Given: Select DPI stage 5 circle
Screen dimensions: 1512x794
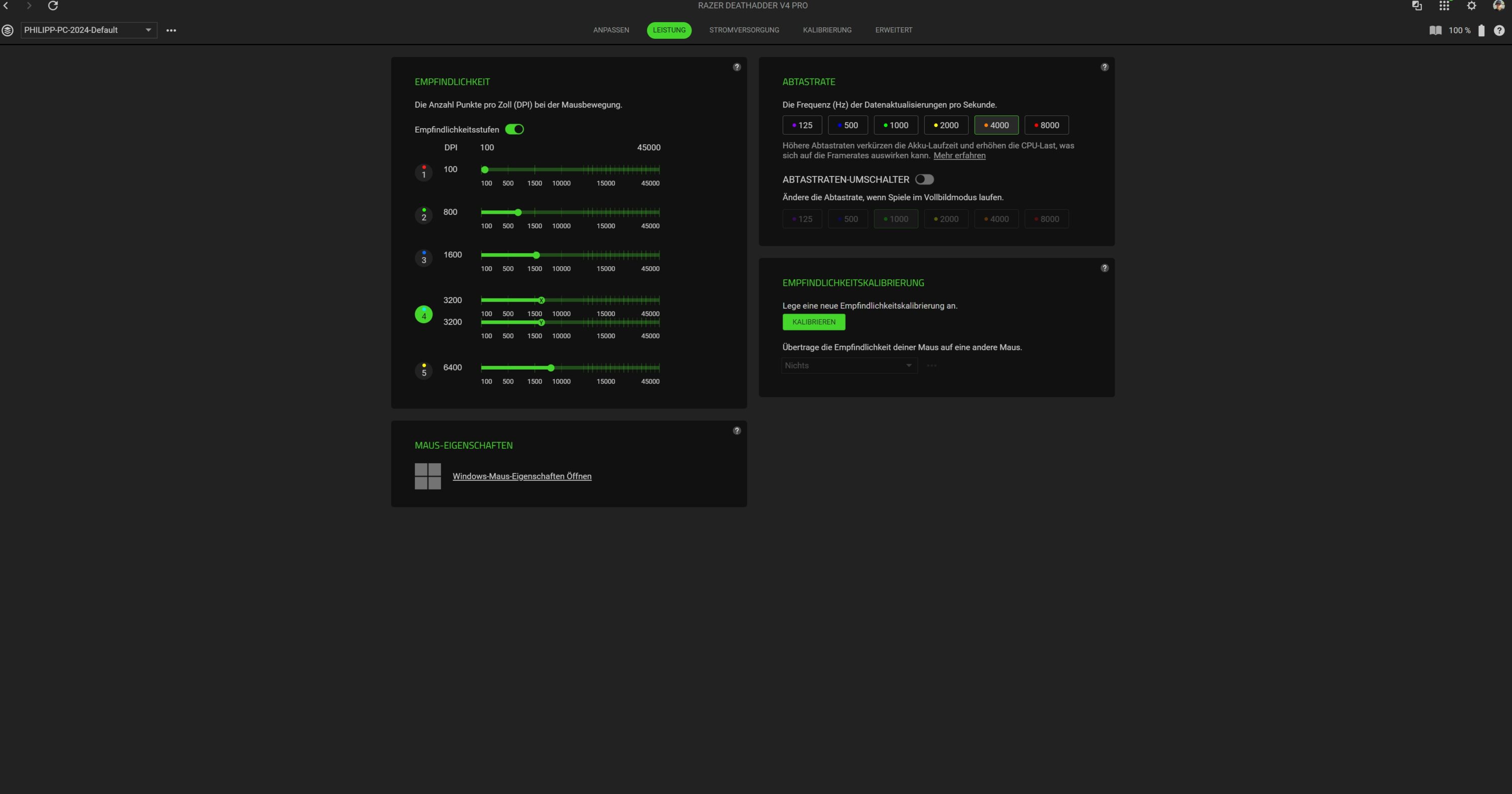Looking at the screenshot, I should (x=424, y=371).
